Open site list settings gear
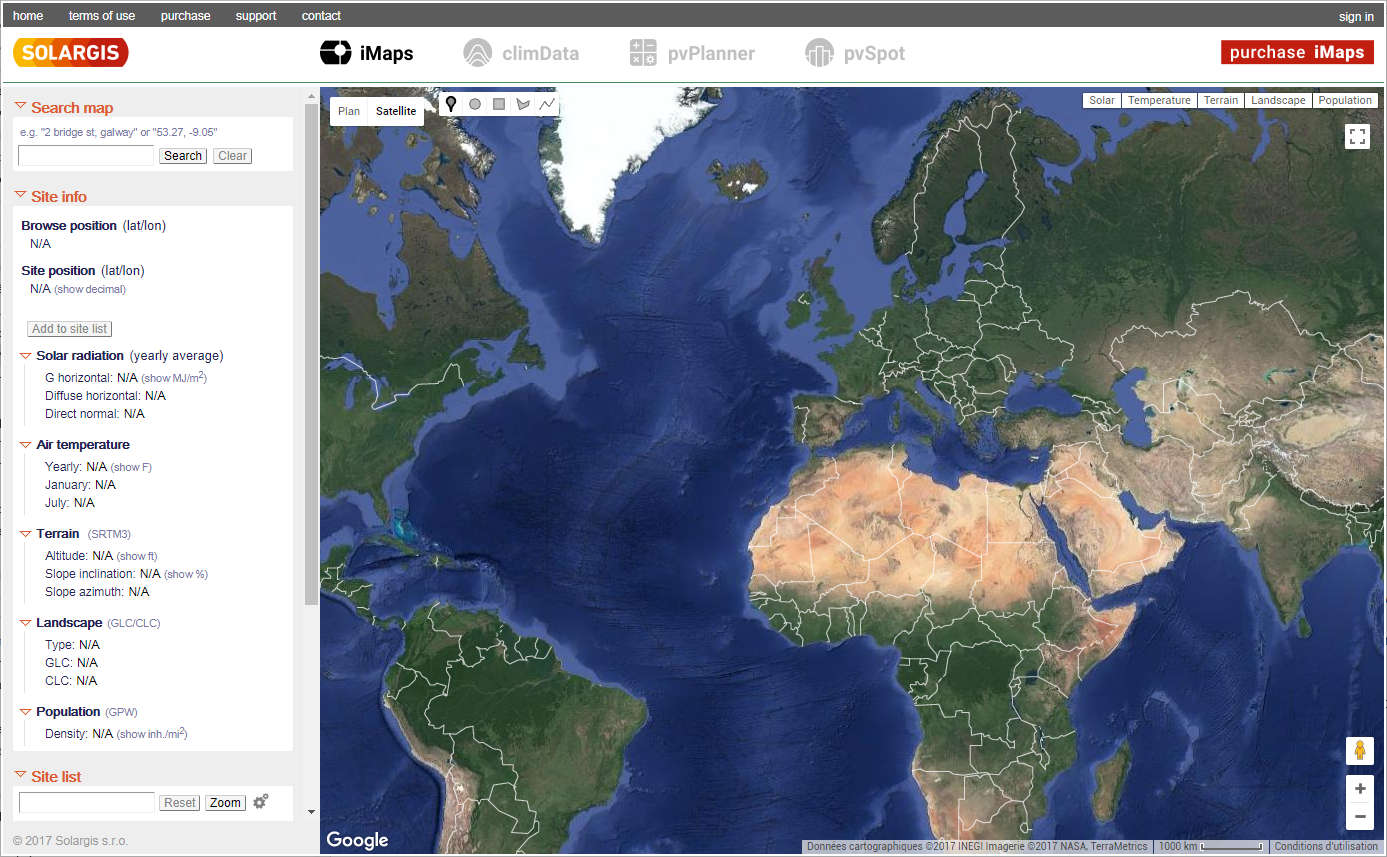The height and width of the screenshot is (857, 1387). pos(261,802)
